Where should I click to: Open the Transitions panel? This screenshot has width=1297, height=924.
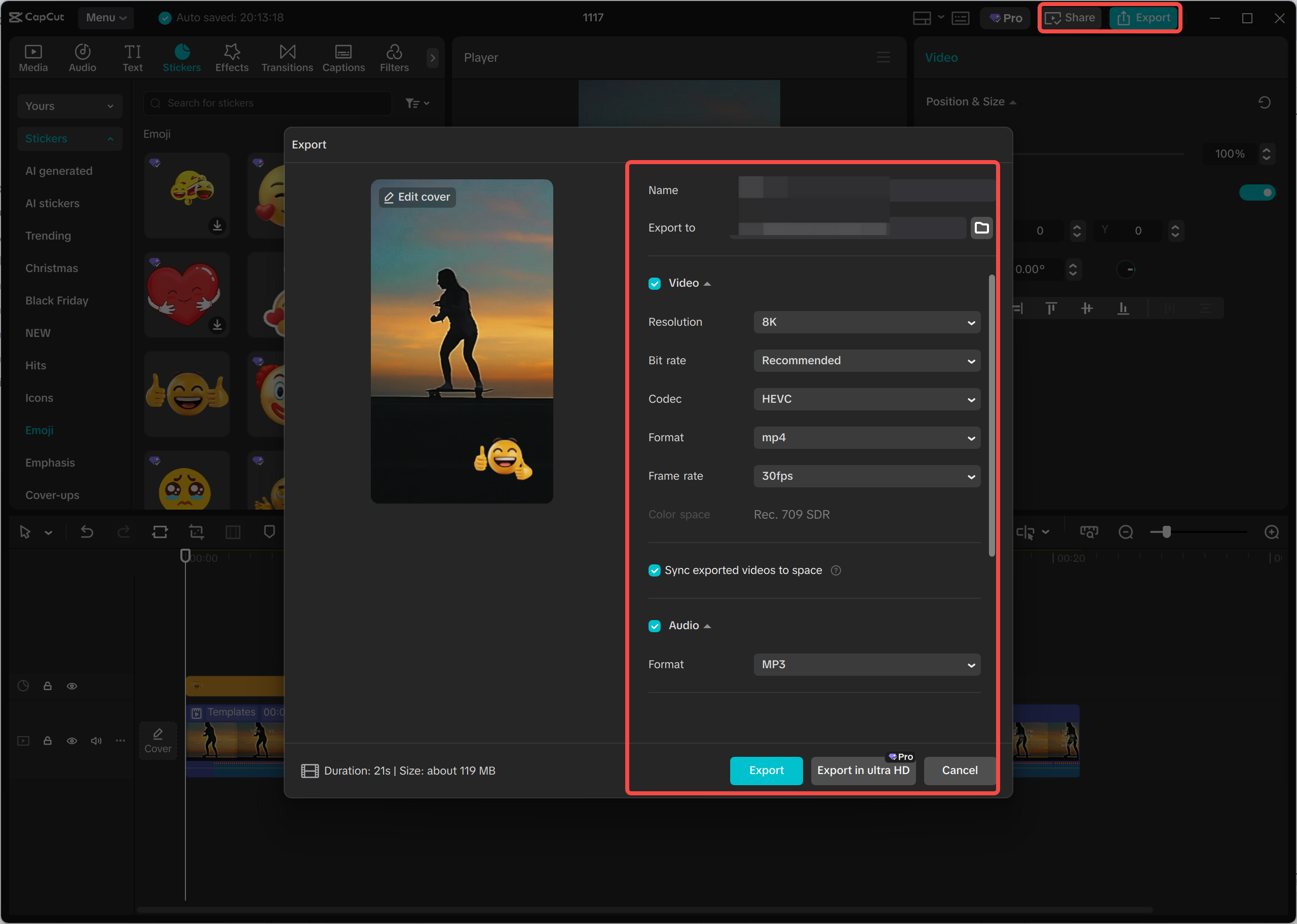[287, 57]
